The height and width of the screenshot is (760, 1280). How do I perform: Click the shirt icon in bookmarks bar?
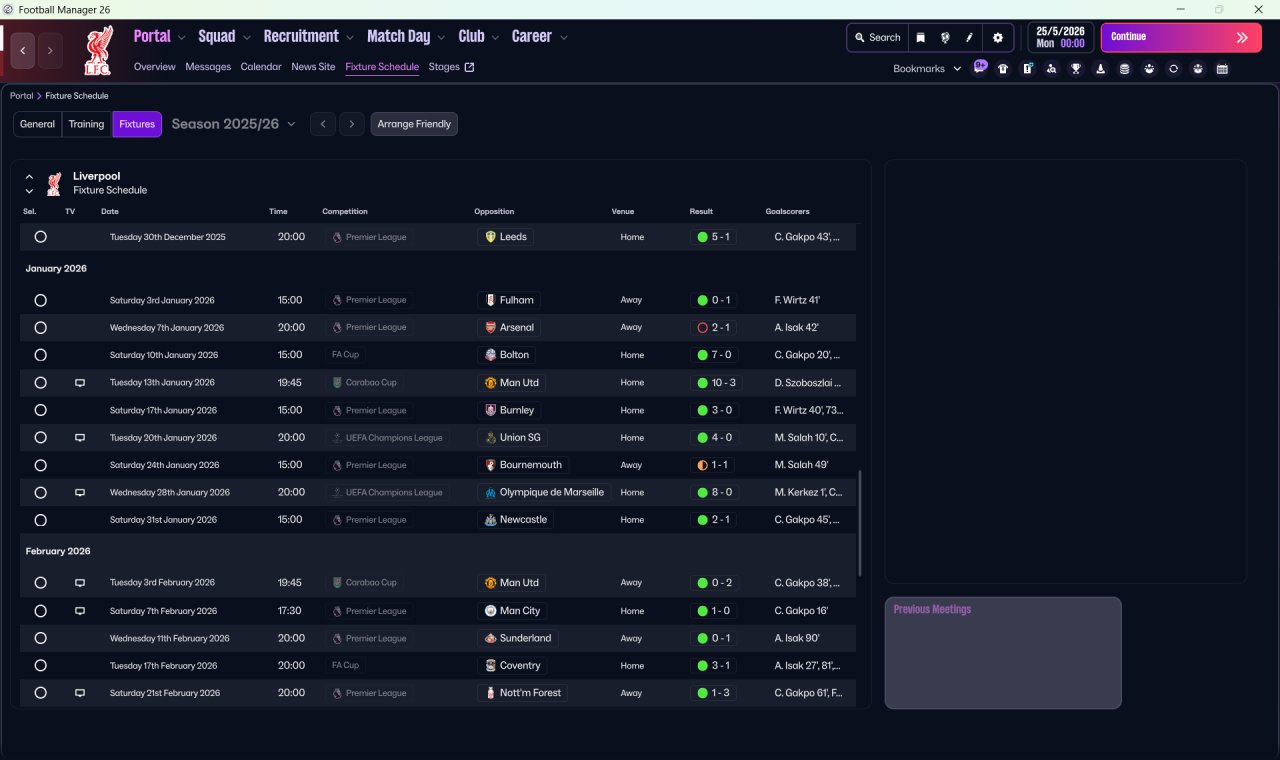[1003, 69]
